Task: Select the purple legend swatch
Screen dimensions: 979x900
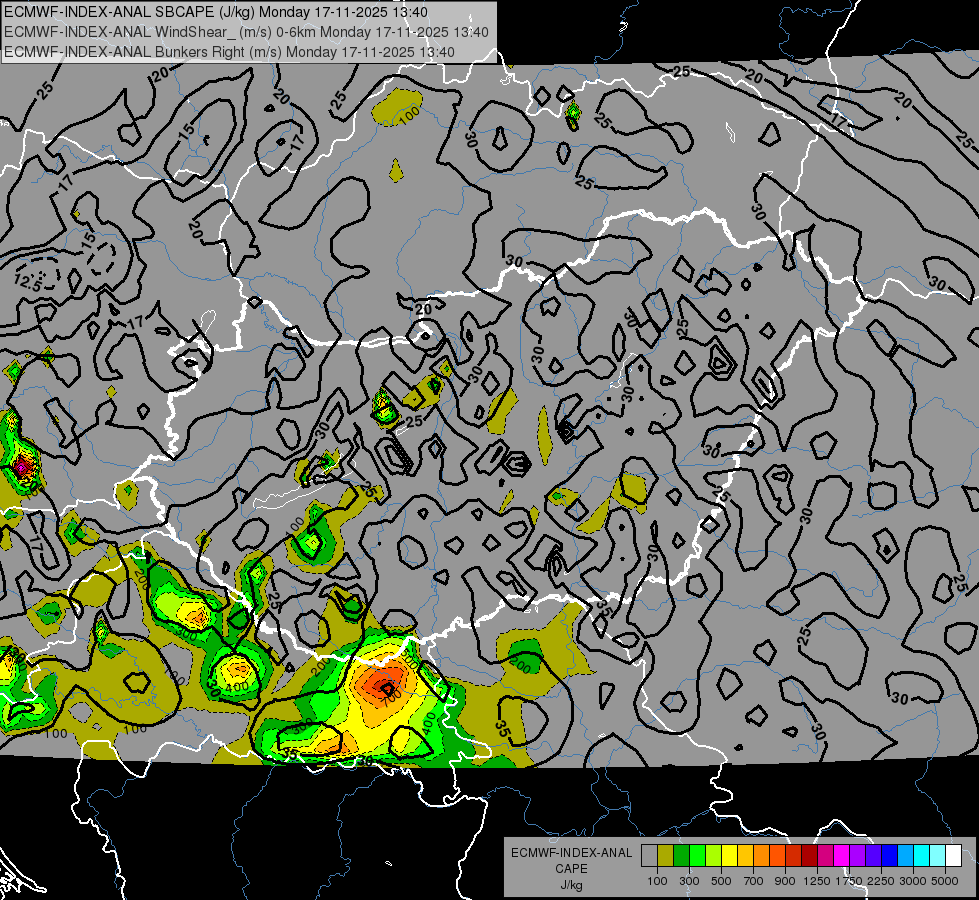Action: coord(858,855)
